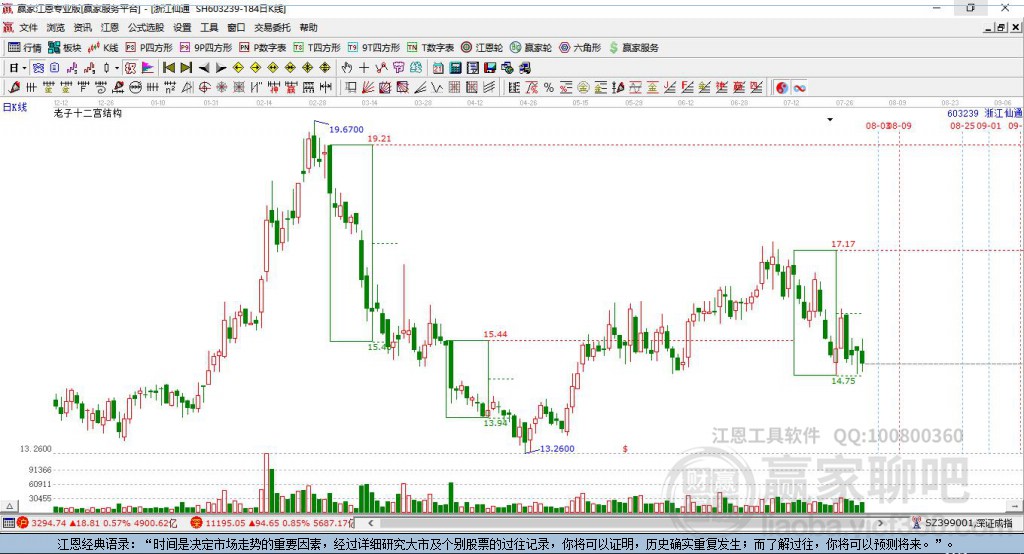1024x554 pixels.
Task: Open the 帮助 menu
Action: (x=308, y=27)
